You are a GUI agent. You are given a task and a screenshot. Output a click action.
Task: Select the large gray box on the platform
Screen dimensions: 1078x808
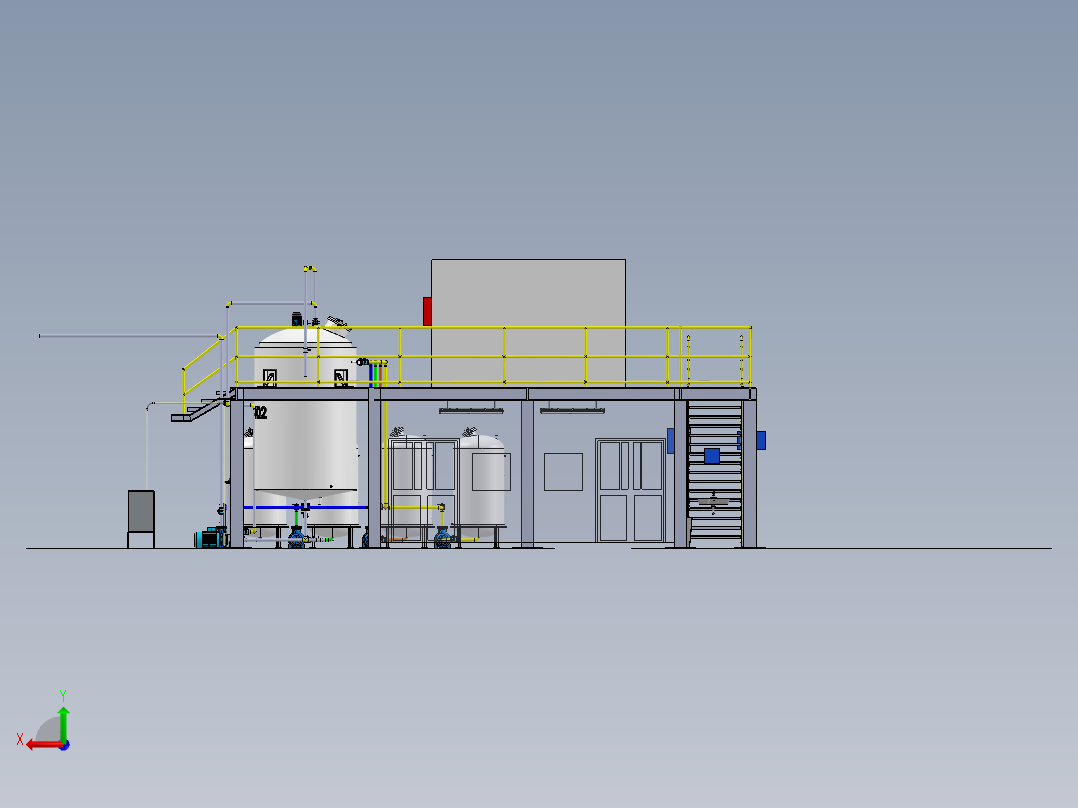[x=528, y=323]
